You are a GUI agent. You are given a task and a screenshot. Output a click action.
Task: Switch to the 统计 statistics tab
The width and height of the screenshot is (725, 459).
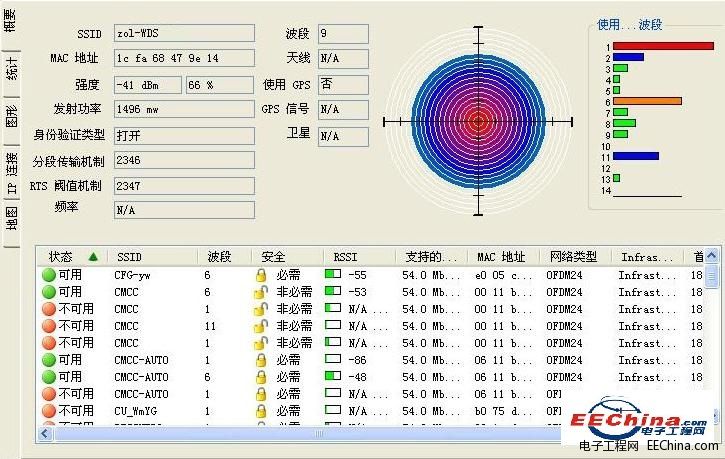pyautogui.click(x=11, y=70)
